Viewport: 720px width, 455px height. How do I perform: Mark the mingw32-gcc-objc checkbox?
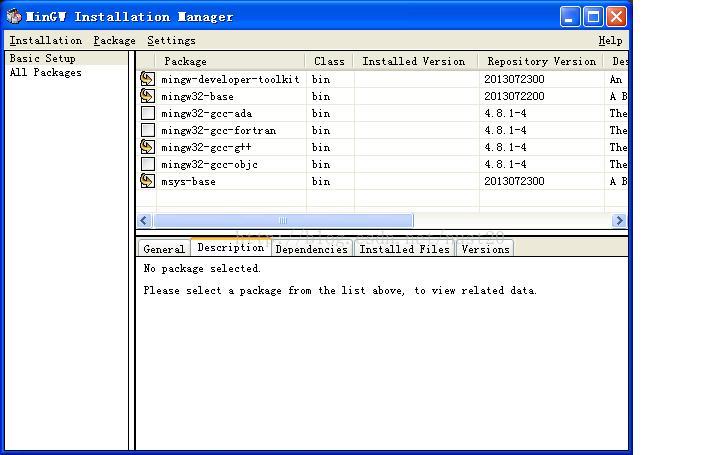coord(148,164)
